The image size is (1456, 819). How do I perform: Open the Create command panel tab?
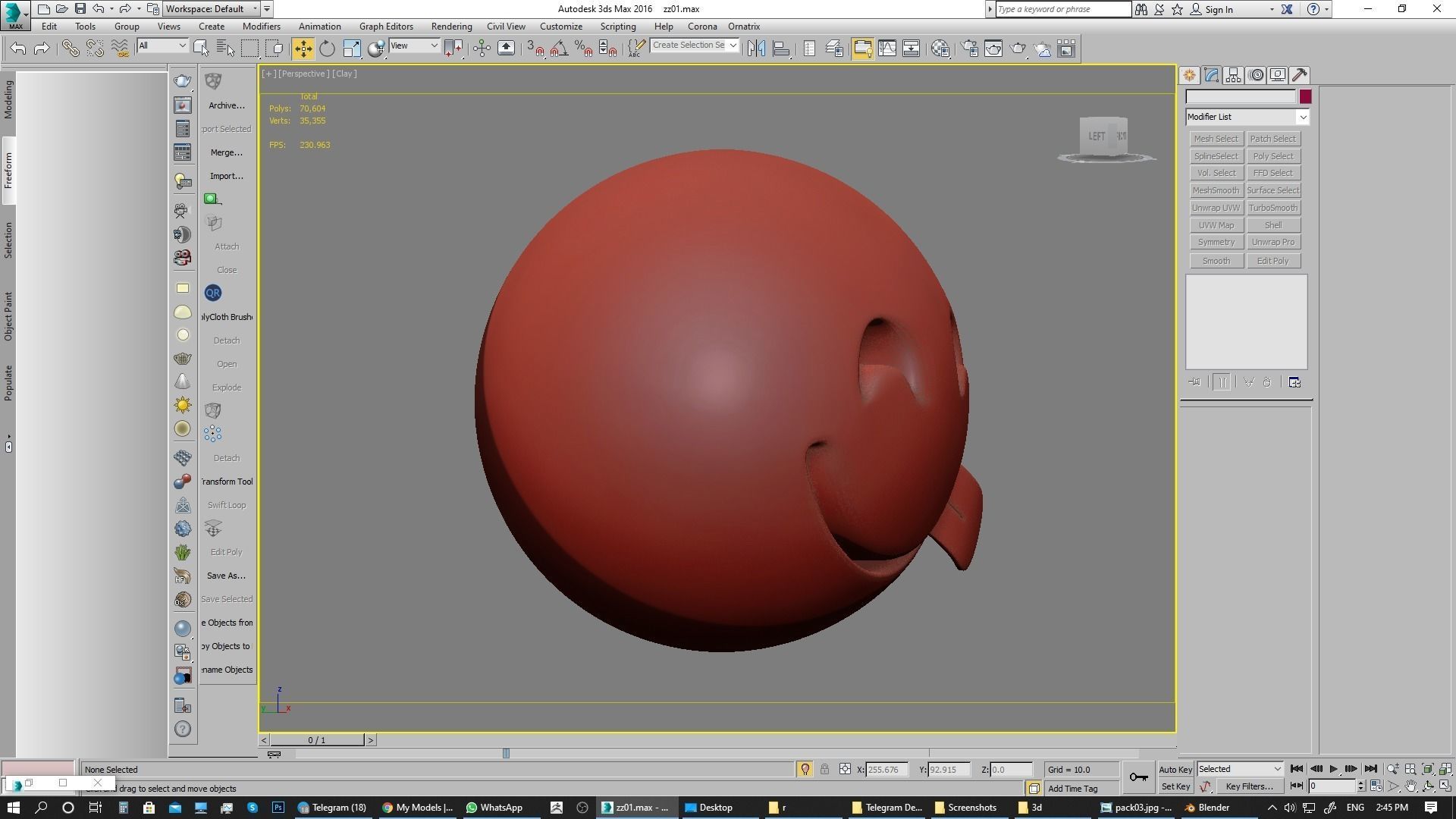tap(1189, 75)
